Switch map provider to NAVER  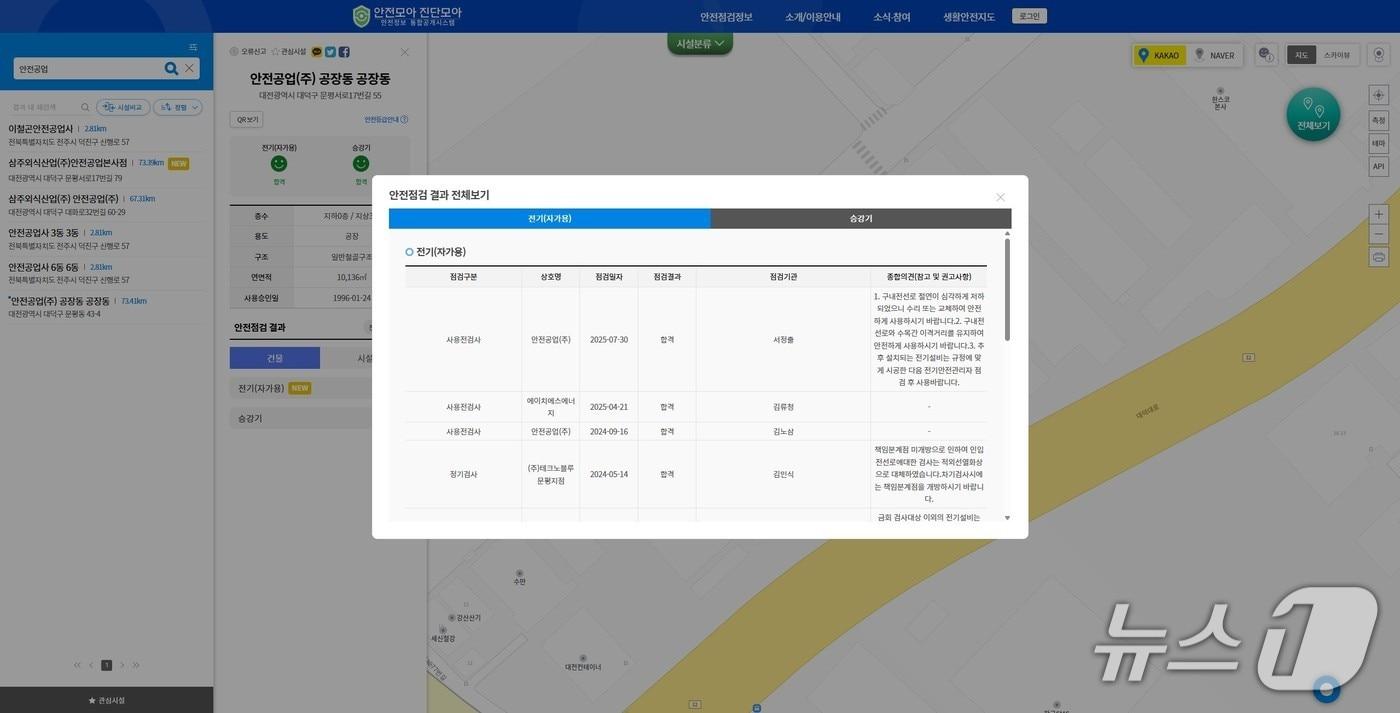click(x=1214, y=55)
